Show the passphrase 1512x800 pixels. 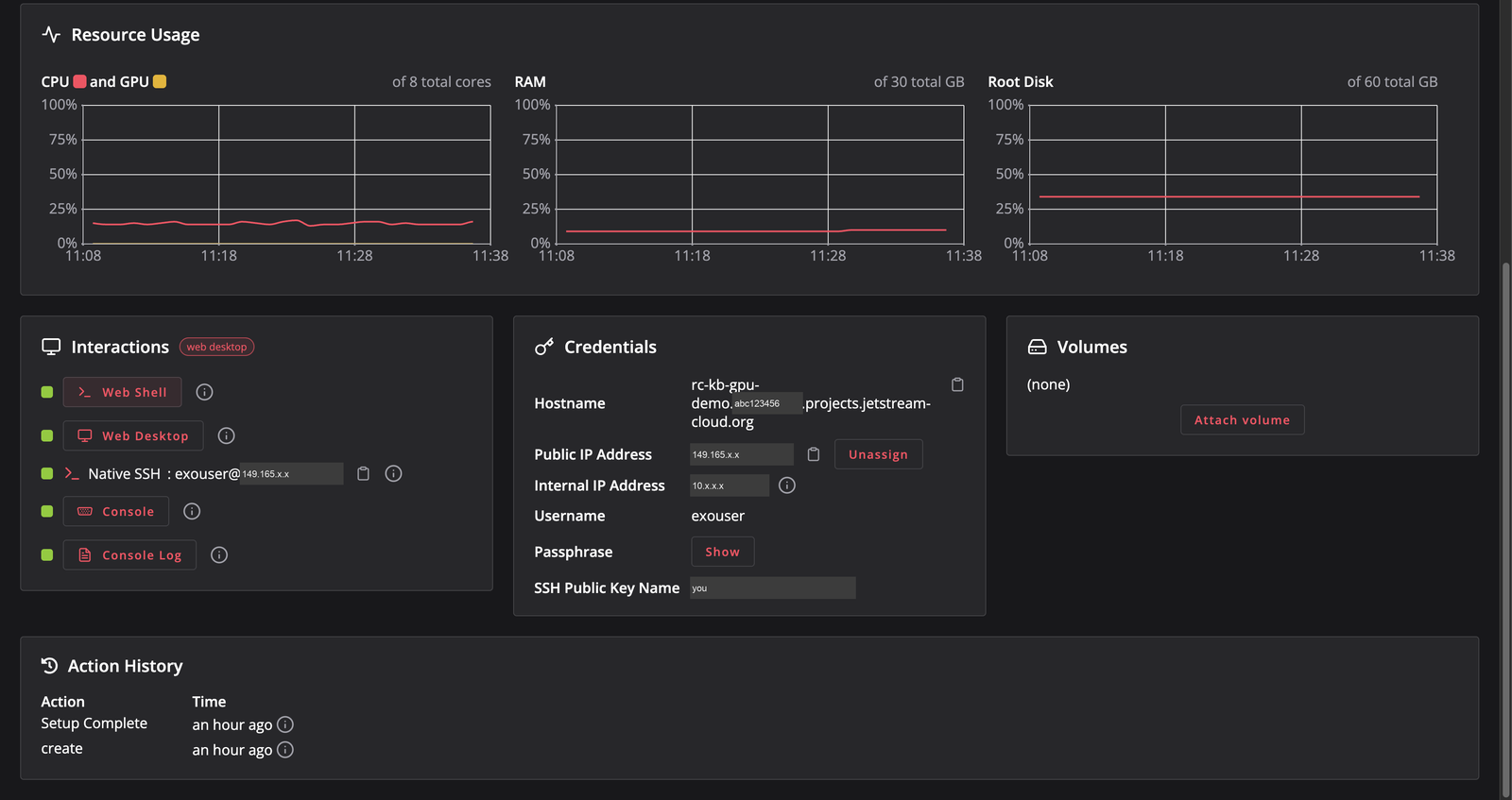722,552
